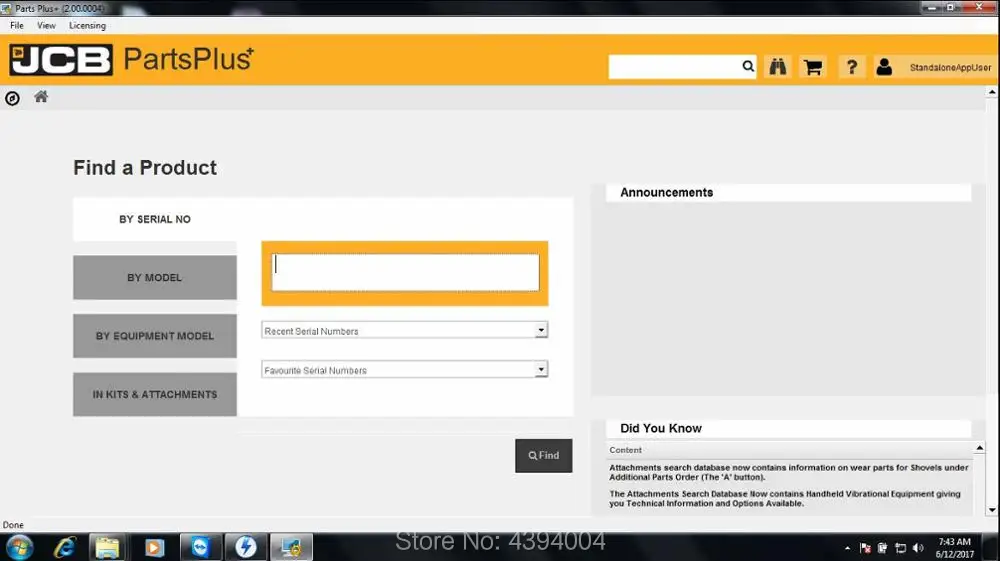Open the shopping cart icon
Viewport: 1000px width, 561px height.
[x=812, y=66]
